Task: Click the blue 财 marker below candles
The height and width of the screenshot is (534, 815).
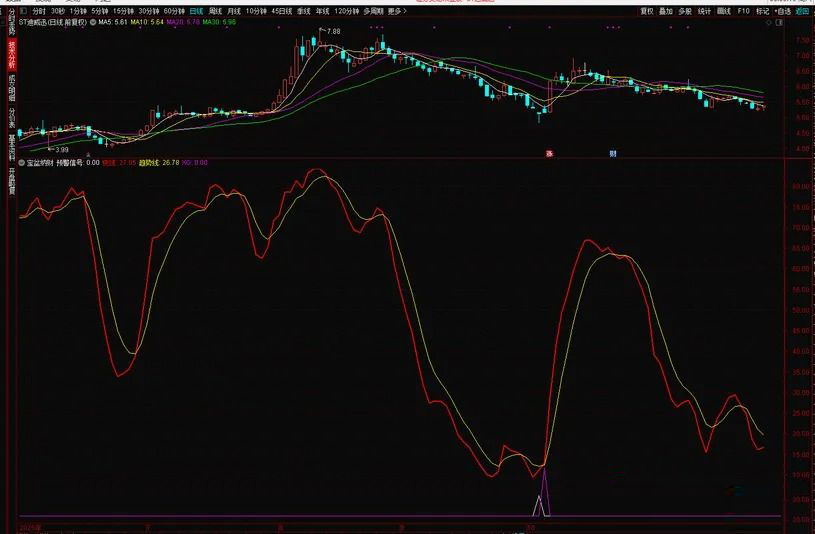Action: point(613,154)
